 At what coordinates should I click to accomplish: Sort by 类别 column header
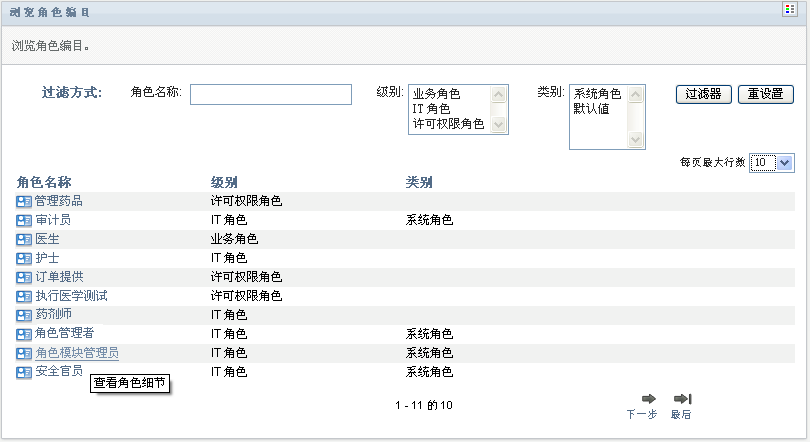(419, 182)
